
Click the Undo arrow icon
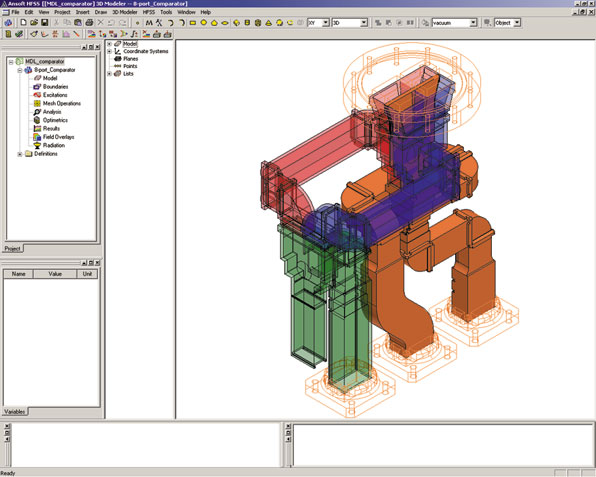[112, 23]
